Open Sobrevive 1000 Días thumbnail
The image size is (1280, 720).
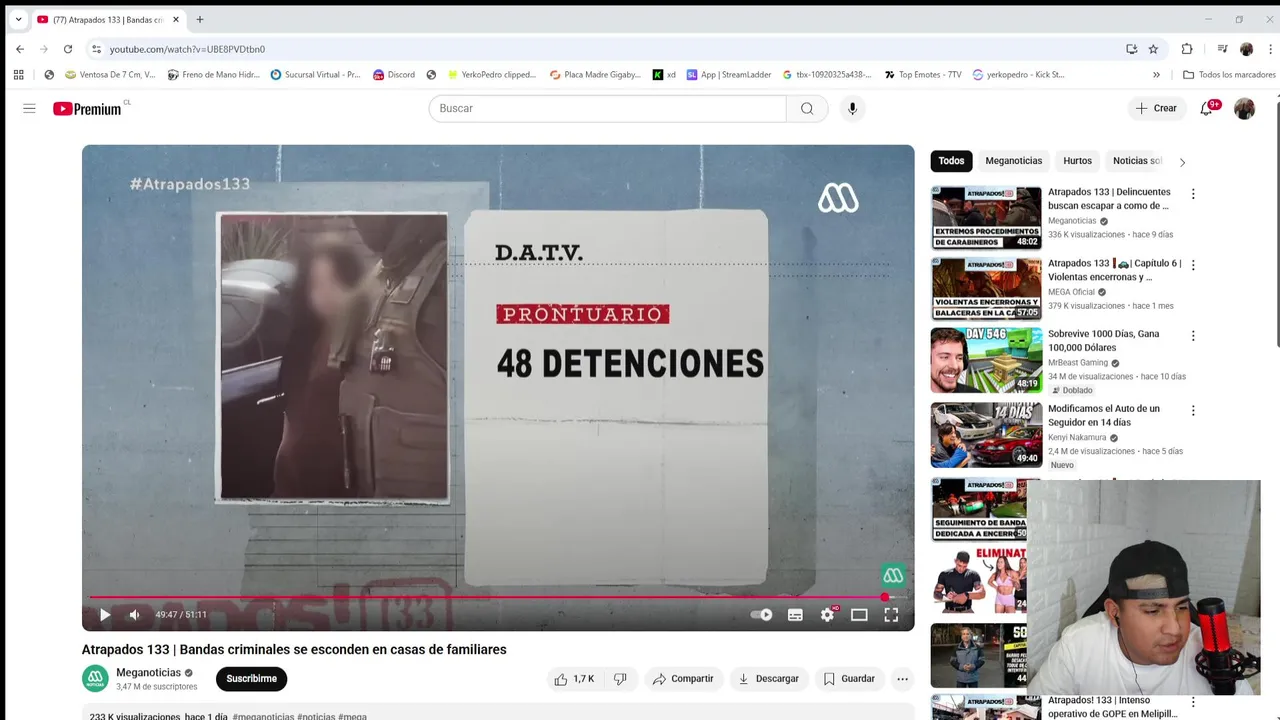pos(986,361)
